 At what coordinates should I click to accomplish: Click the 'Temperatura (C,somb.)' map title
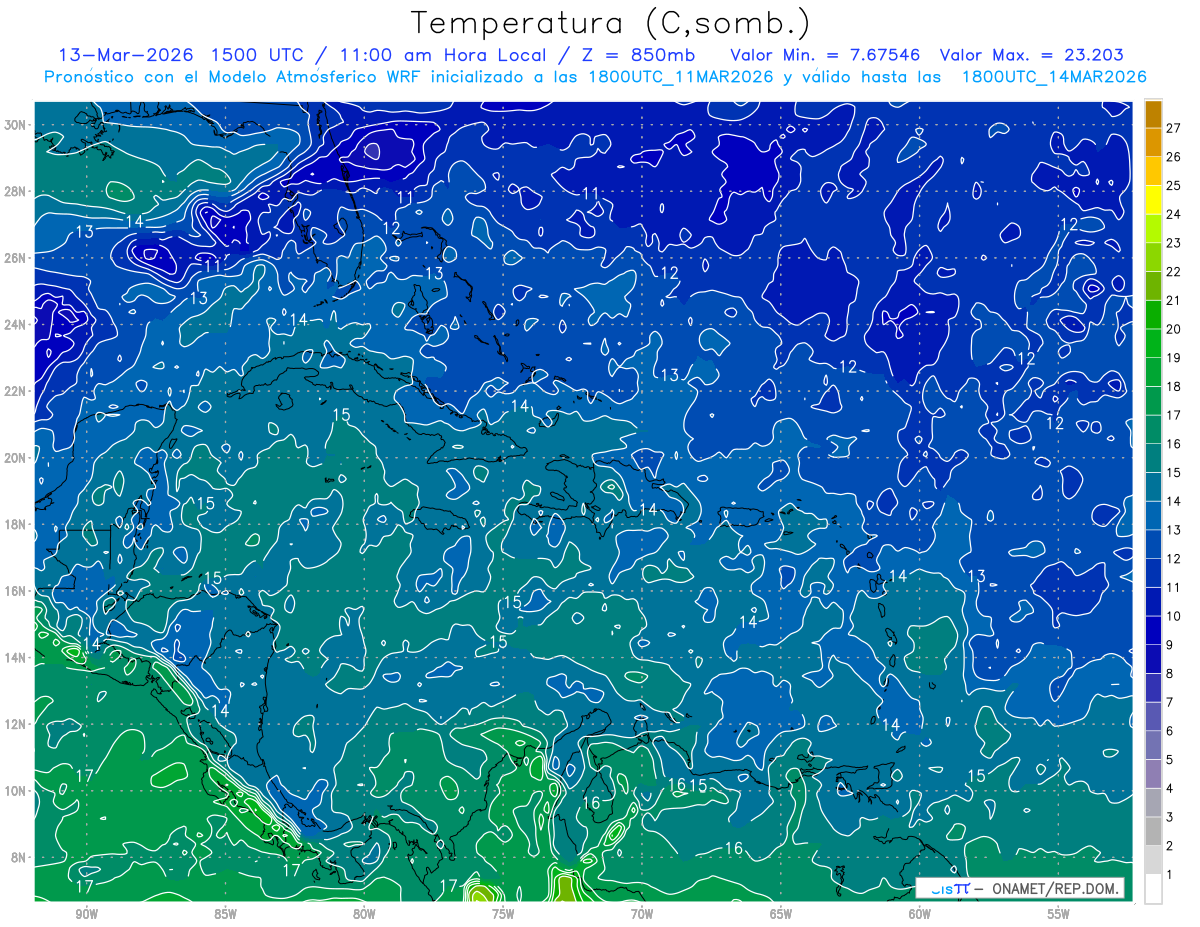tap(611, 23)
